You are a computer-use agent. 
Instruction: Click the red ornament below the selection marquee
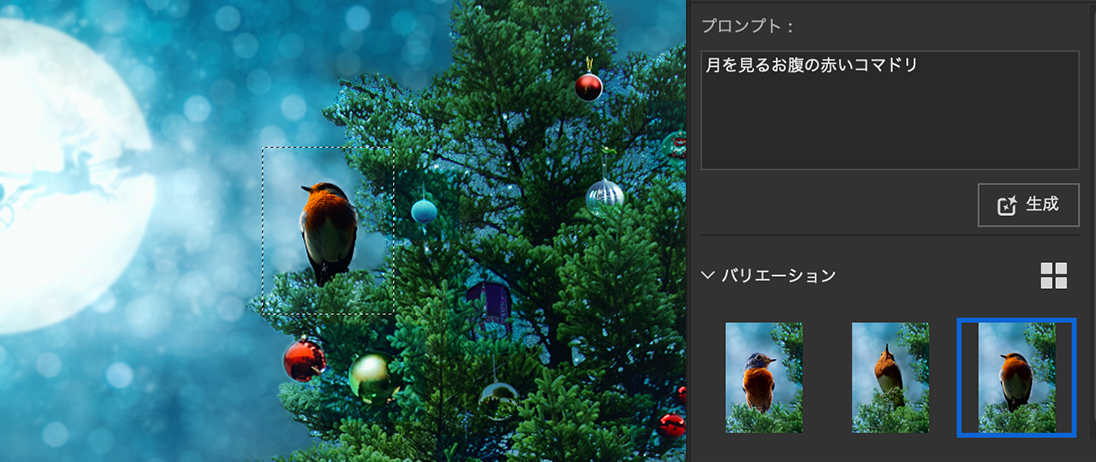tap(303, 360)
